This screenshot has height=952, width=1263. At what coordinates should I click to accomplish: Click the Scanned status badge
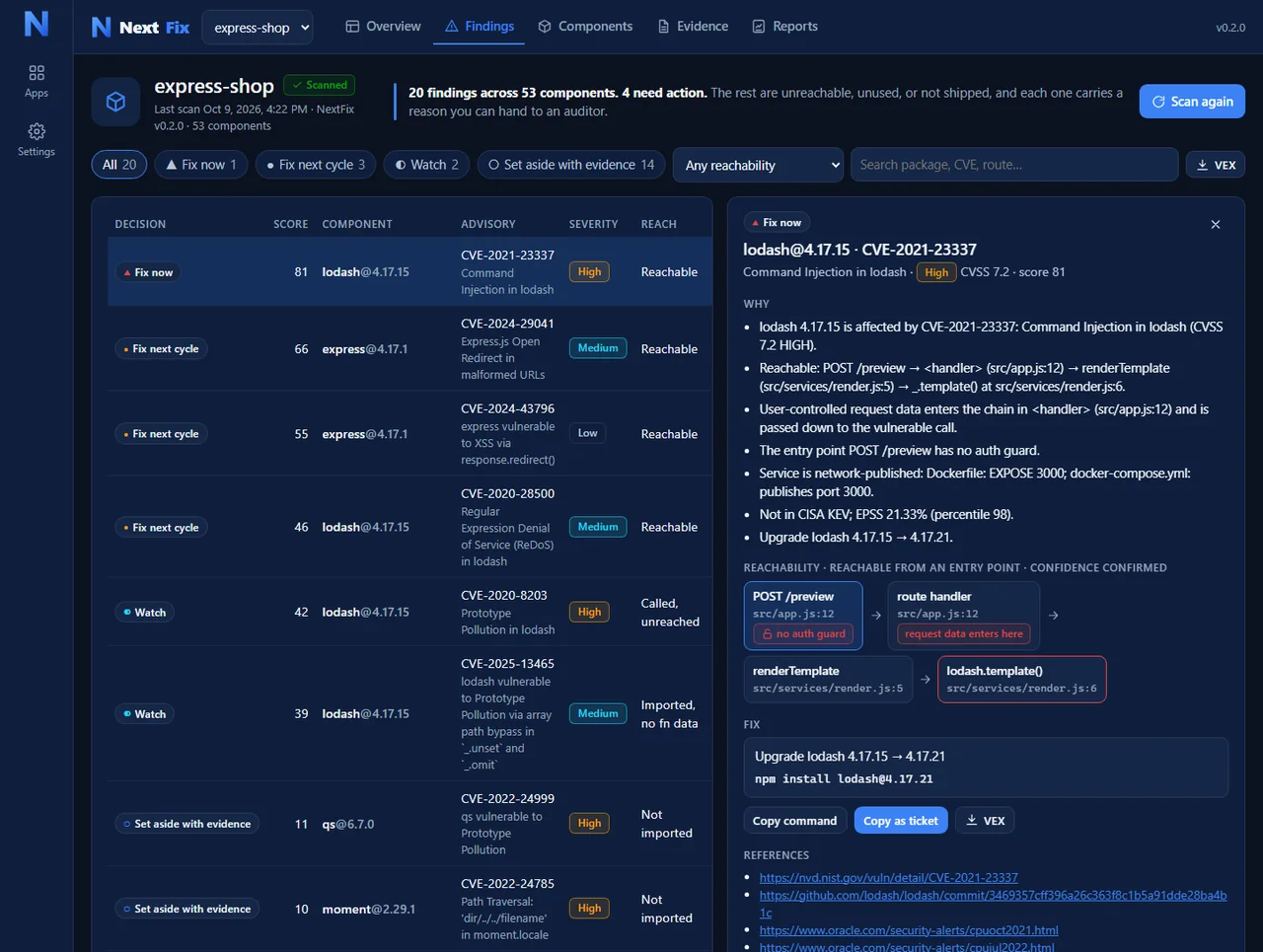(x=319, y=85)
